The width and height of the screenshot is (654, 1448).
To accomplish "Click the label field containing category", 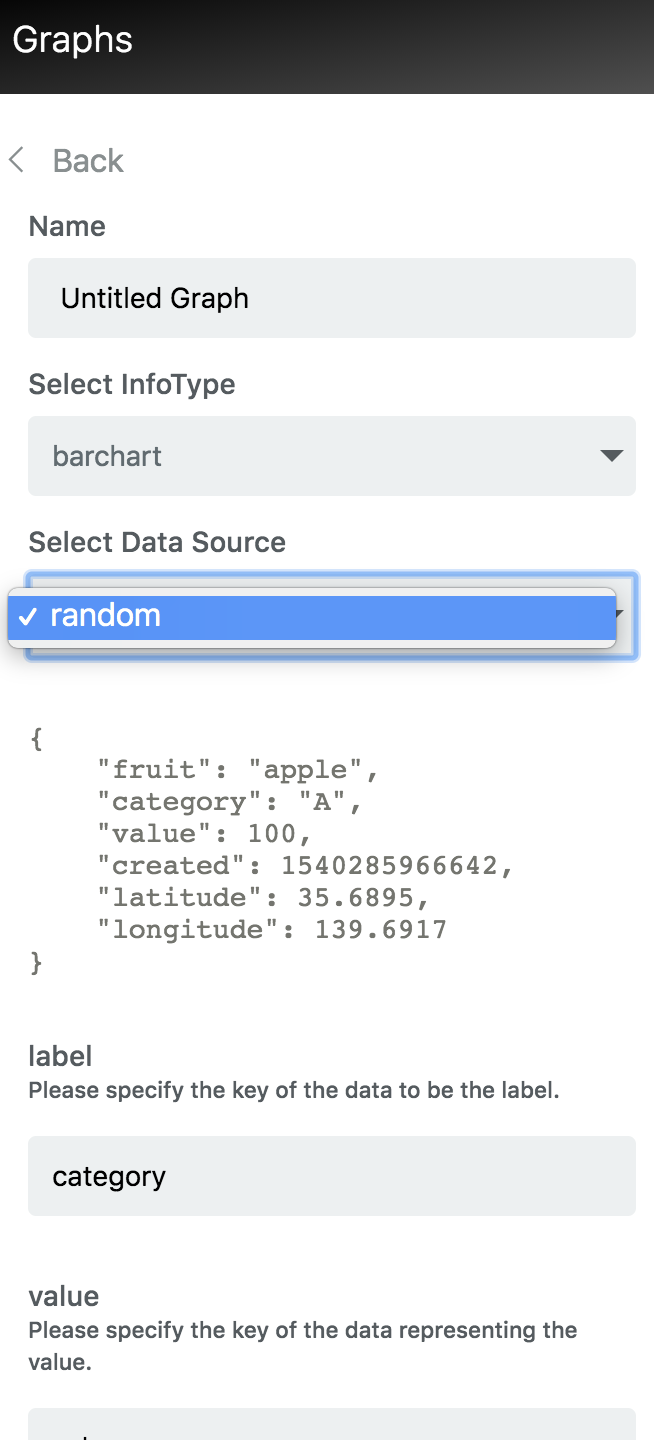I will (x=332, y=1176).
